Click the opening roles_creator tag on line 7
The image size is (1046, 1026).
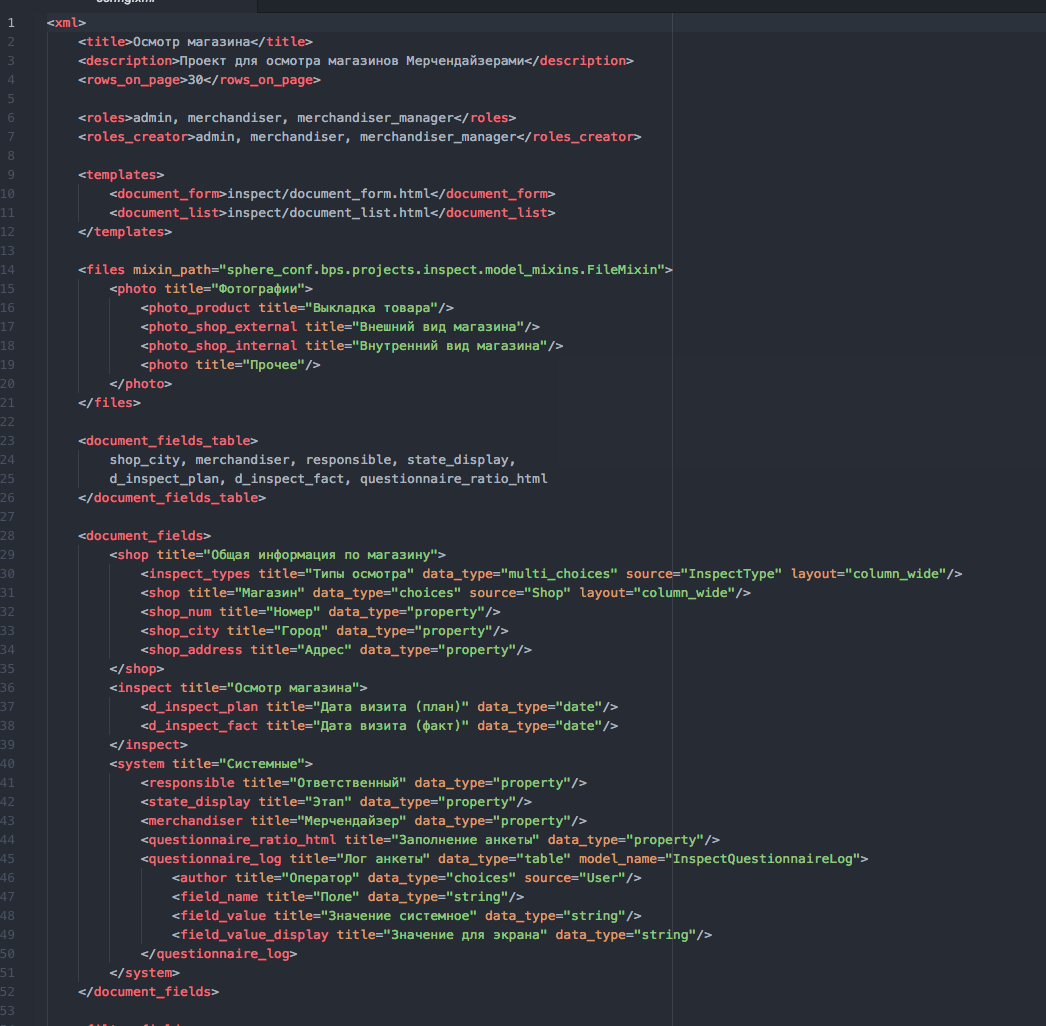(x=137, y=137)
